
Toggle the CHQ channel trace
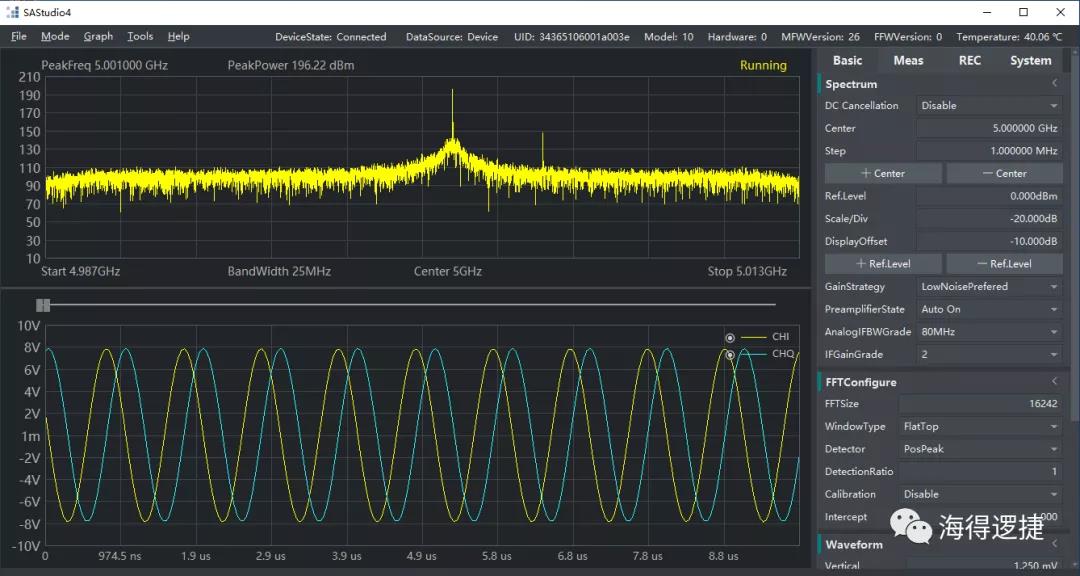point(730,355)
